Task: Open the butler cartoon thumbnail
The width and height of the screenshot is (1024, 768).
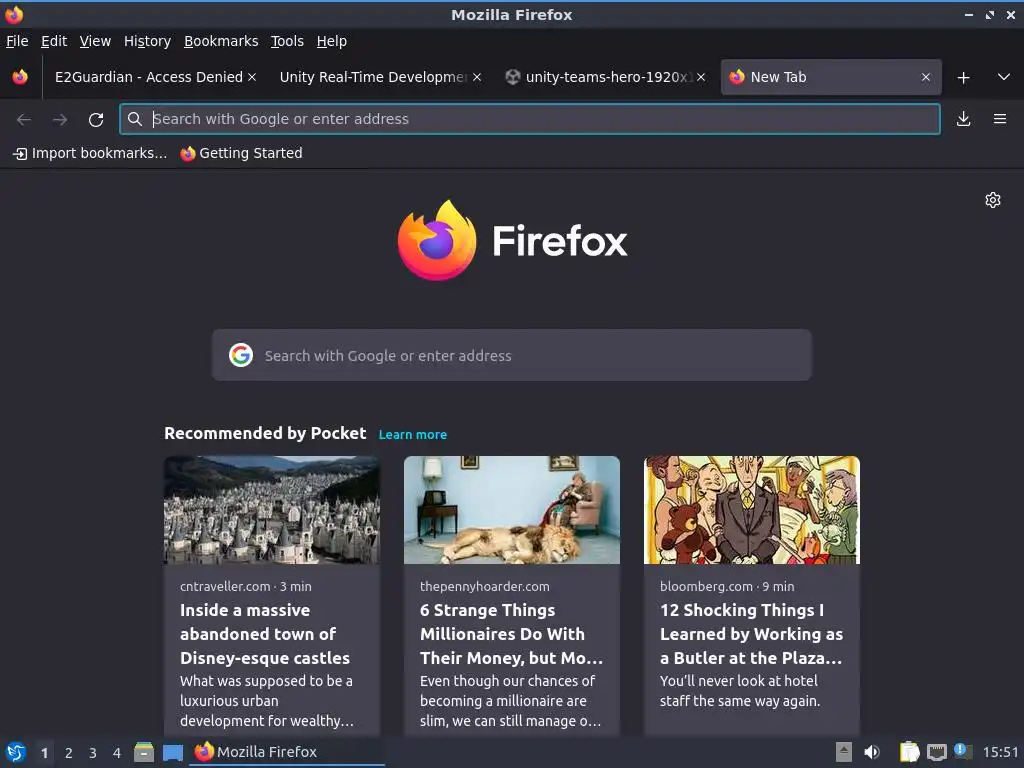Action: (752, 510)
